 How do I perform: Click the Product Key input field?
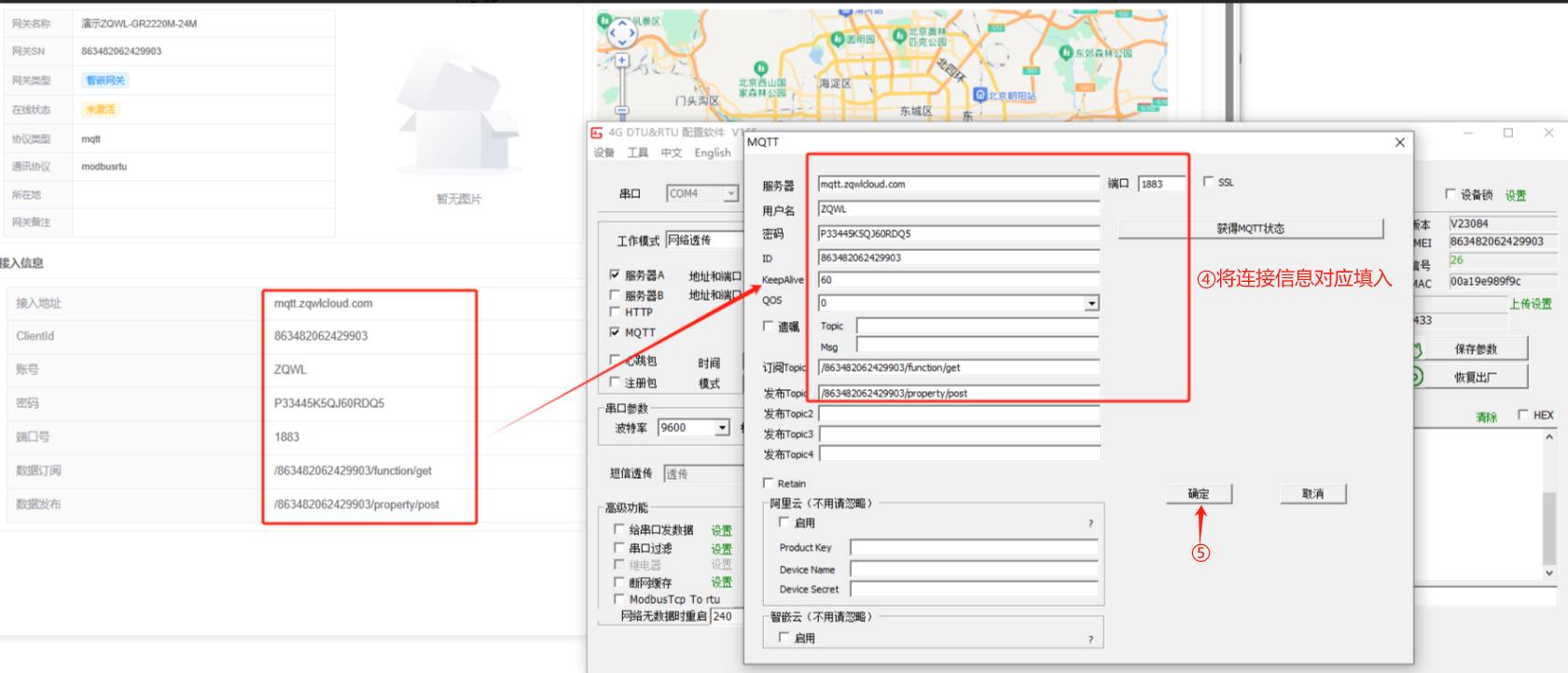click(974, 547)
